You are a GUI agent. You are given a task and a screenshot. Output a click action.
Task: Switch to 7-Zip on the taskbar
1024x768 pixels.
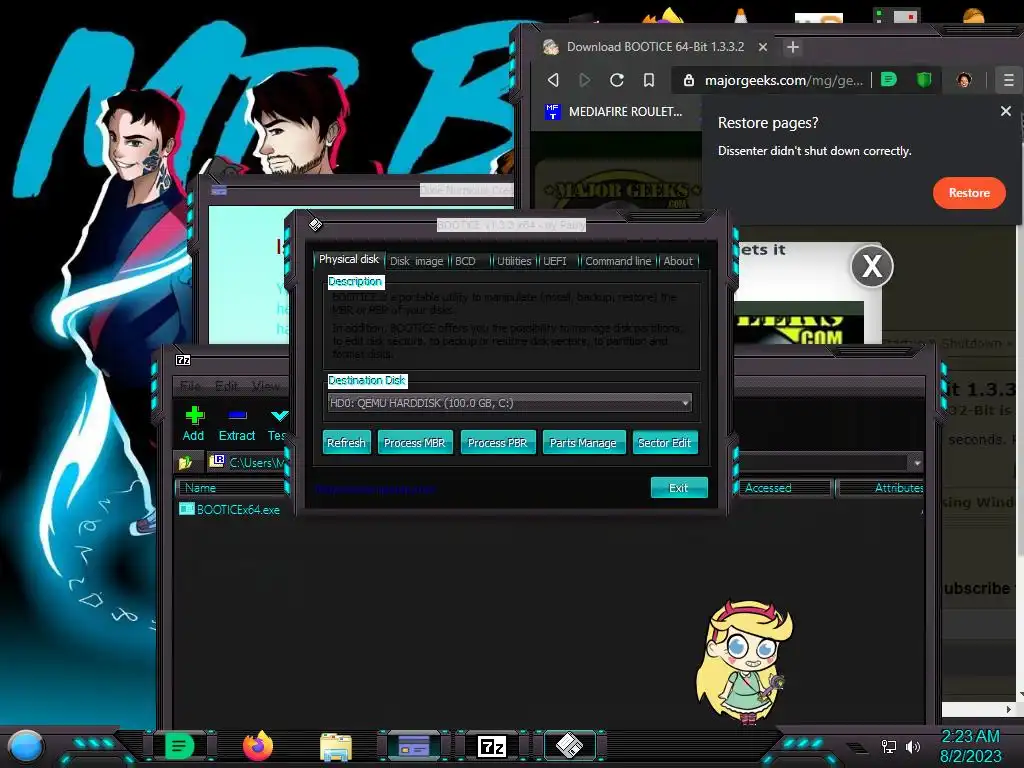click(492, 746)
